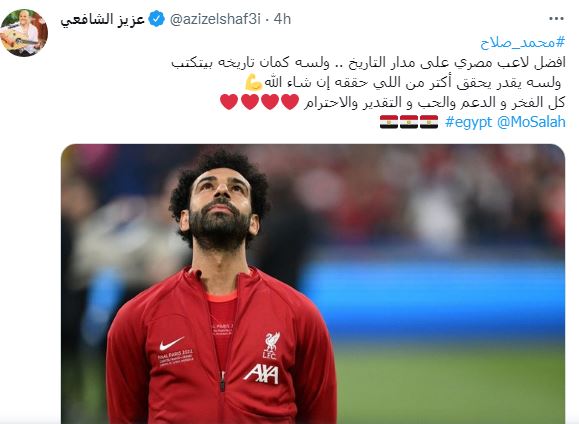
Task: Open the tweet via the 4h timestamp
Action: pos(282,19)
